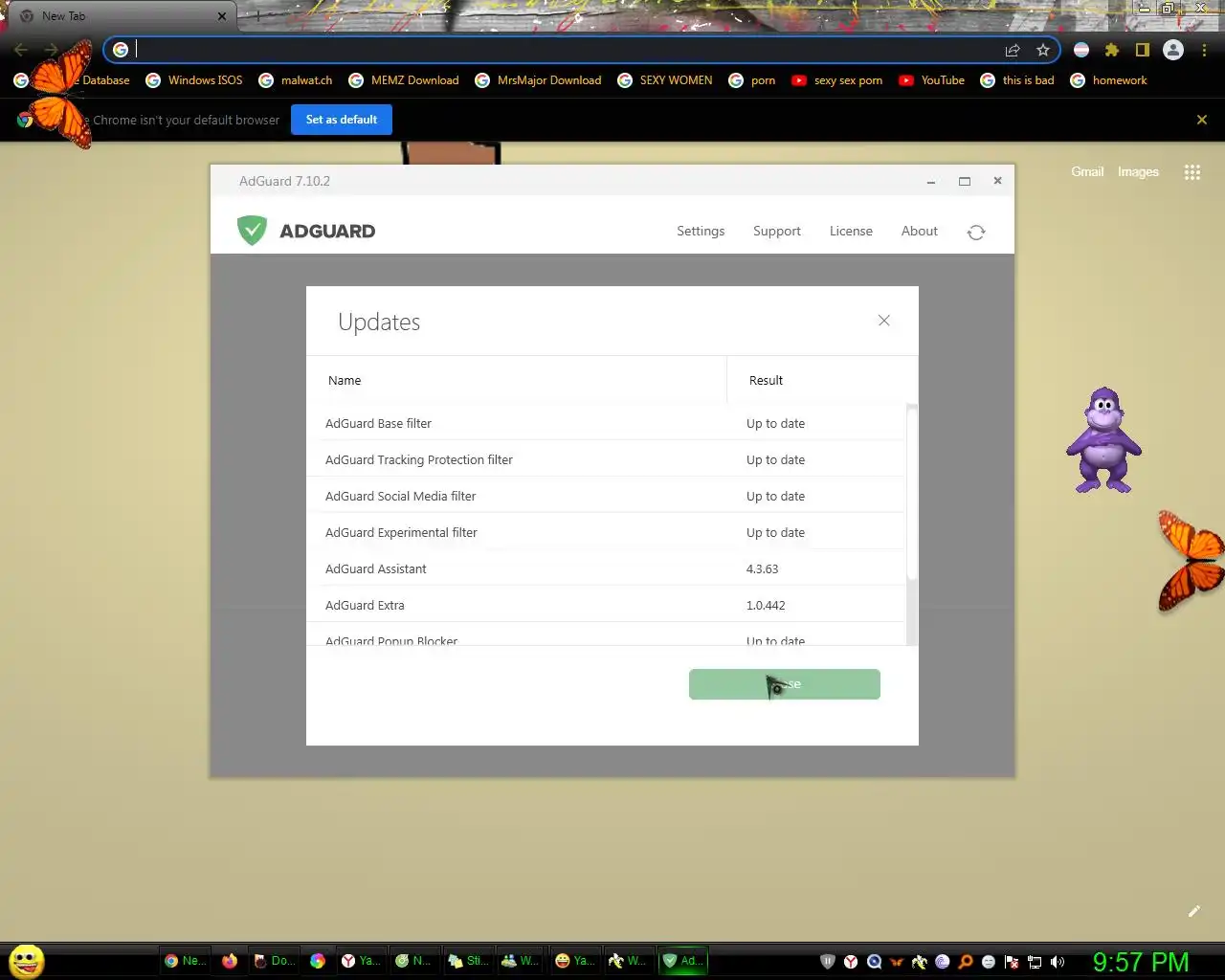Close the Updates dialog with the X
Image resolution: width=1225 pixels, height=980 pixels.
(x=884, y=321)
